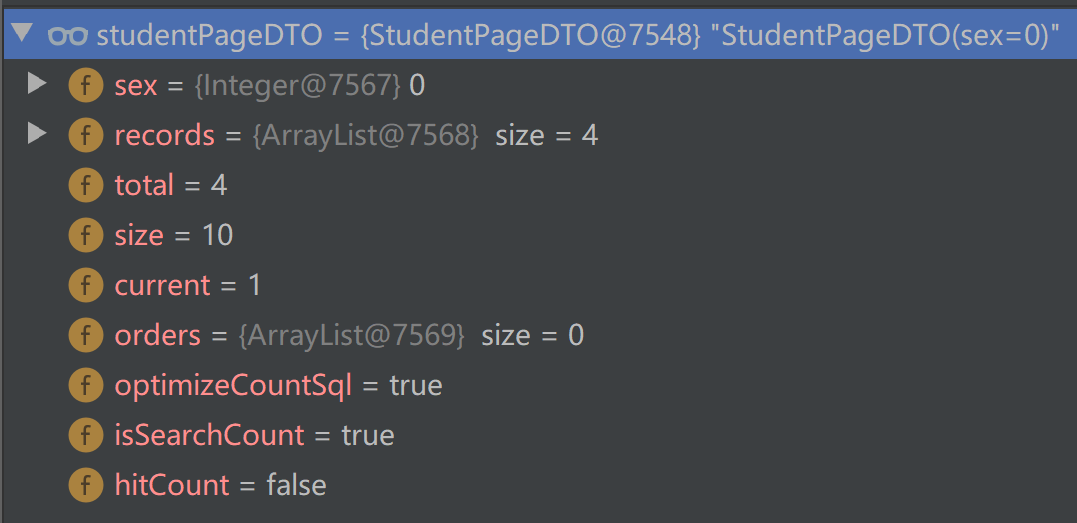Select the isSearchCount = true row

point(538,436)
